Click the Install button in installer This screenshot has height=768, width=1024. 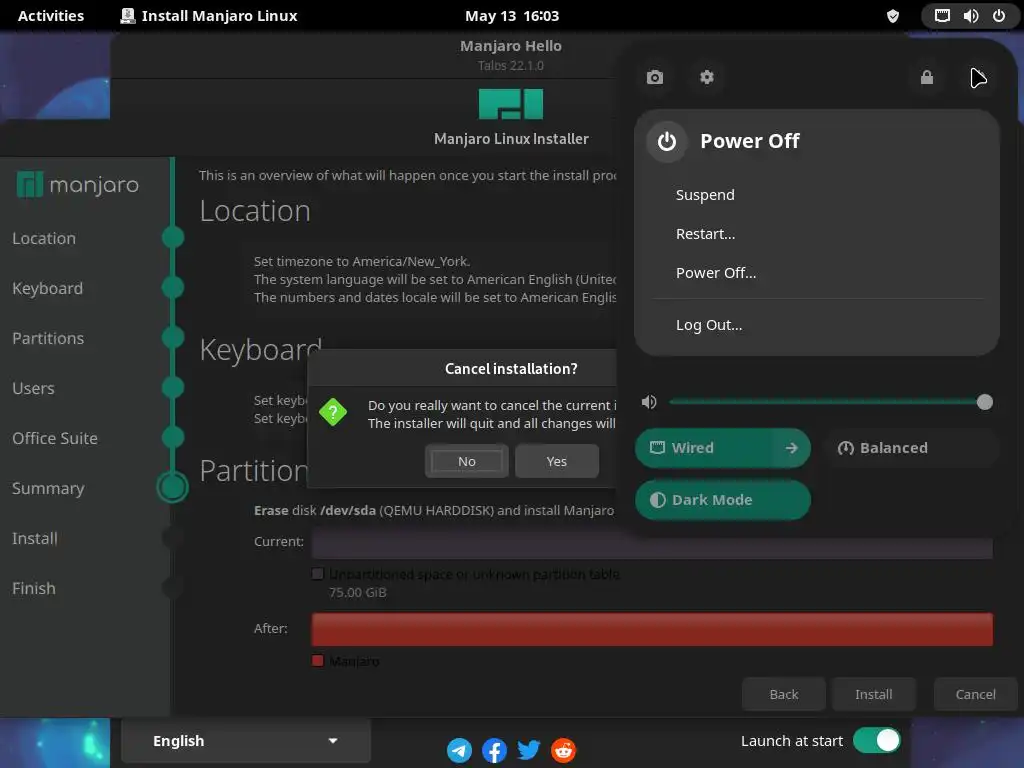(874, 694)
